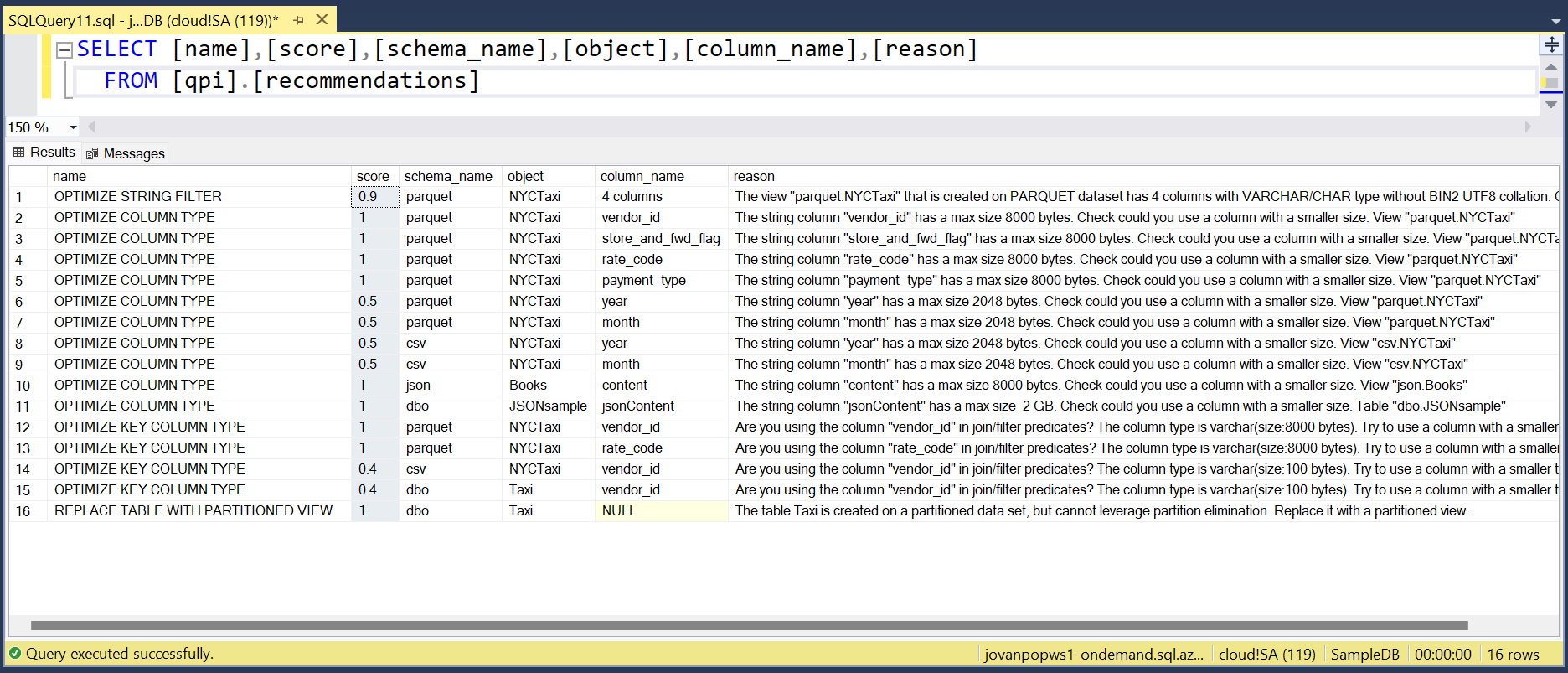Image resolution: width=1568 pixels, height=673 pixels.
Task: Click the editor split-window icon
Action: pos(1551,44)
